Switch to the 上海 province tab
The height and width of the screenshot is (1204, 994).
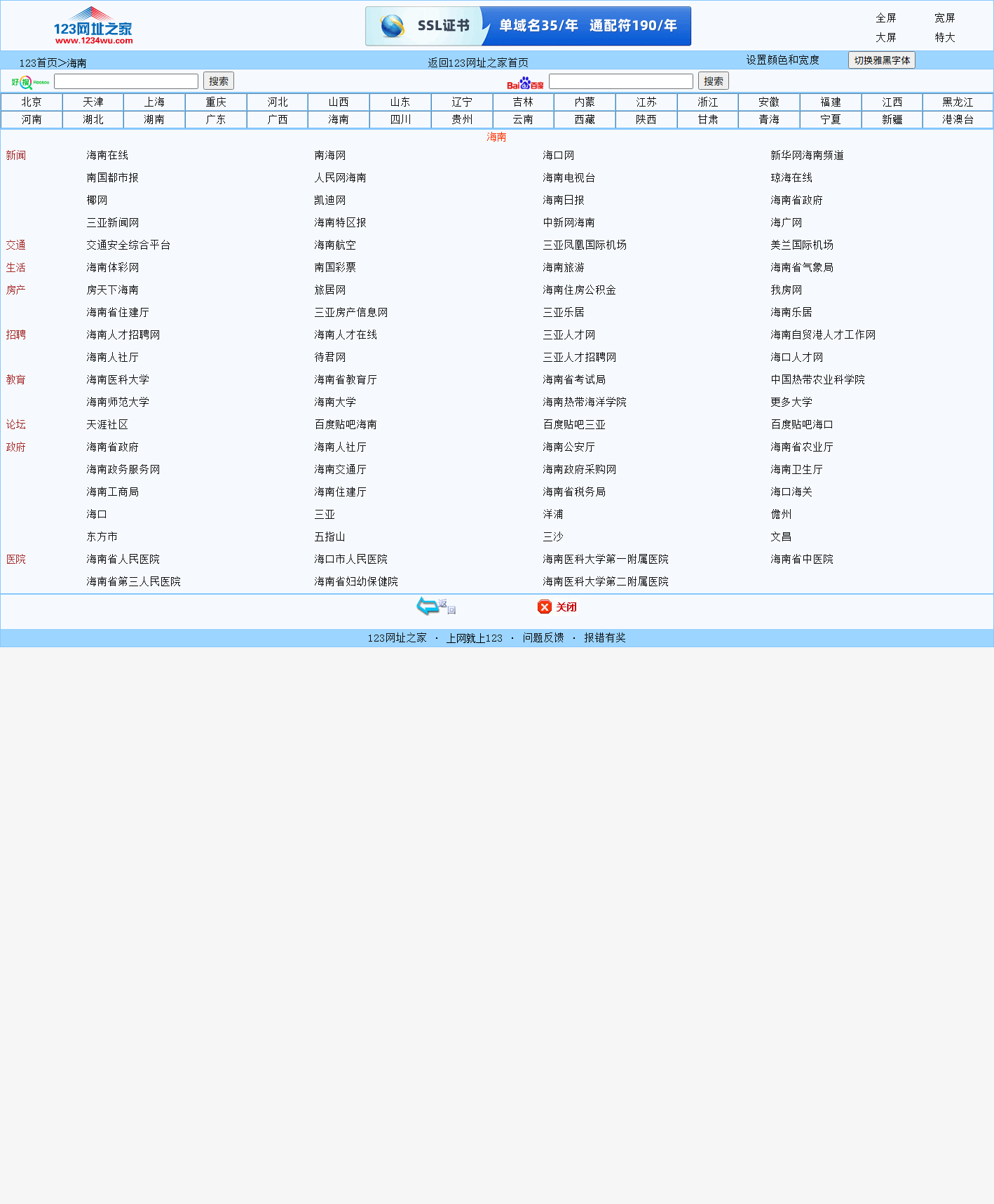[x=154, y=102]
